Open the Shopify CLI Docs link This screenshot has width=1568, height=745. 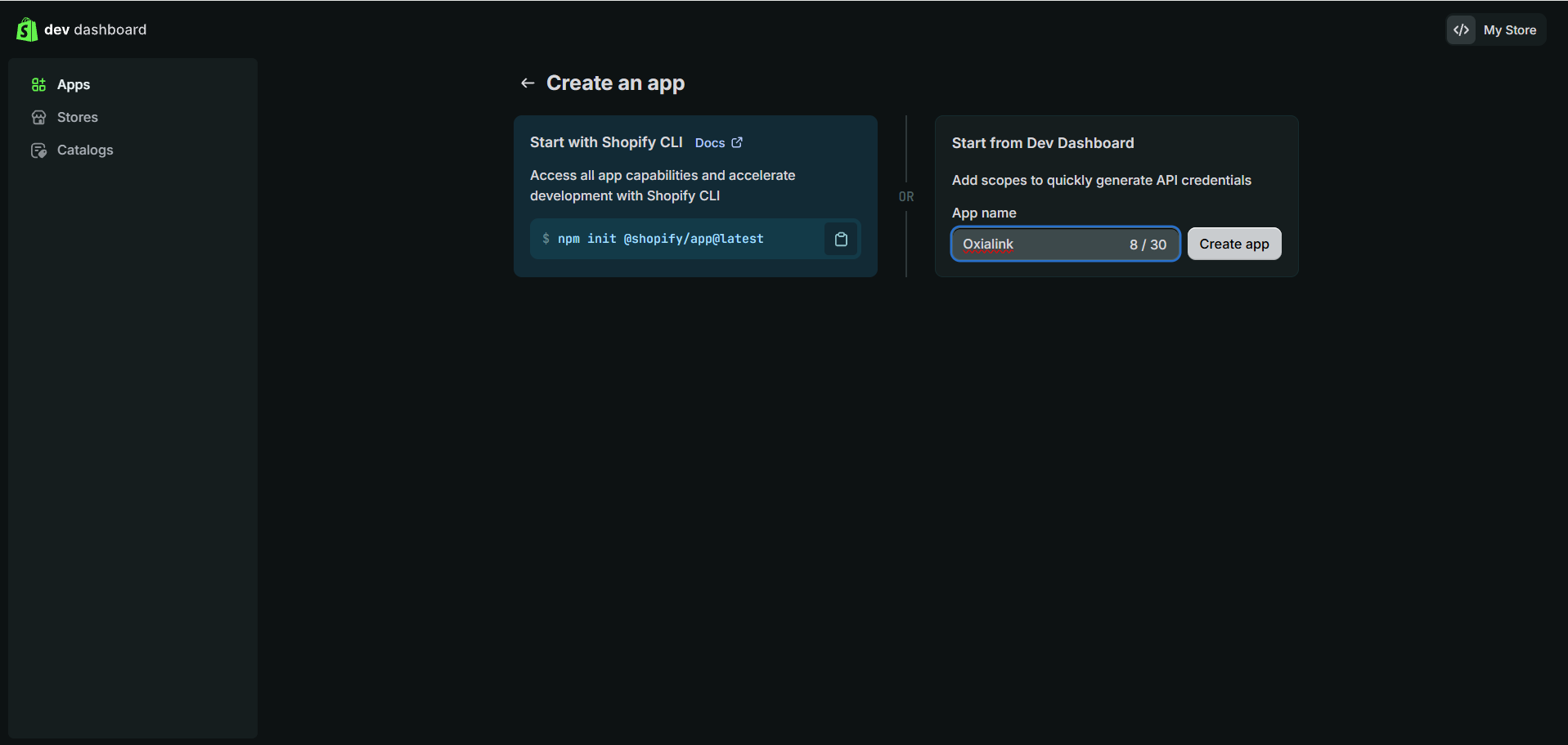click(x=718, y=142)
